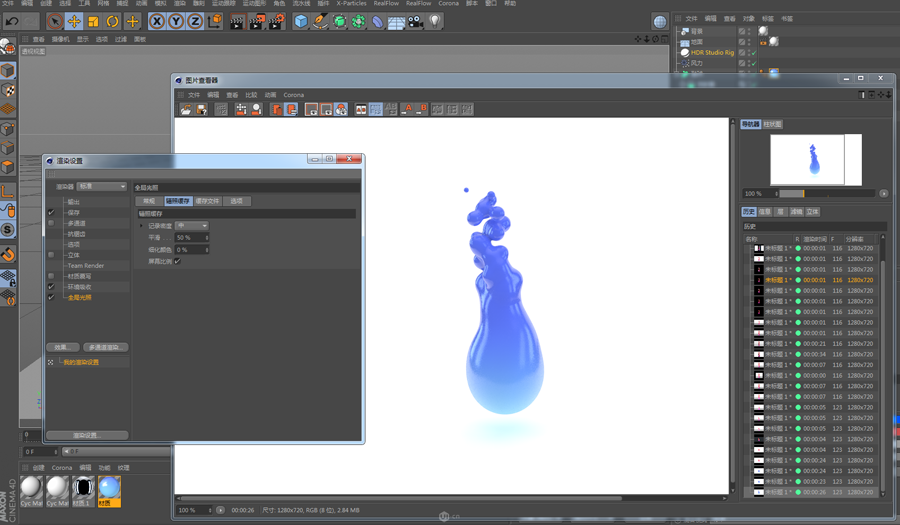Select the Scale tool
The image size is (900, 525).
93,22
